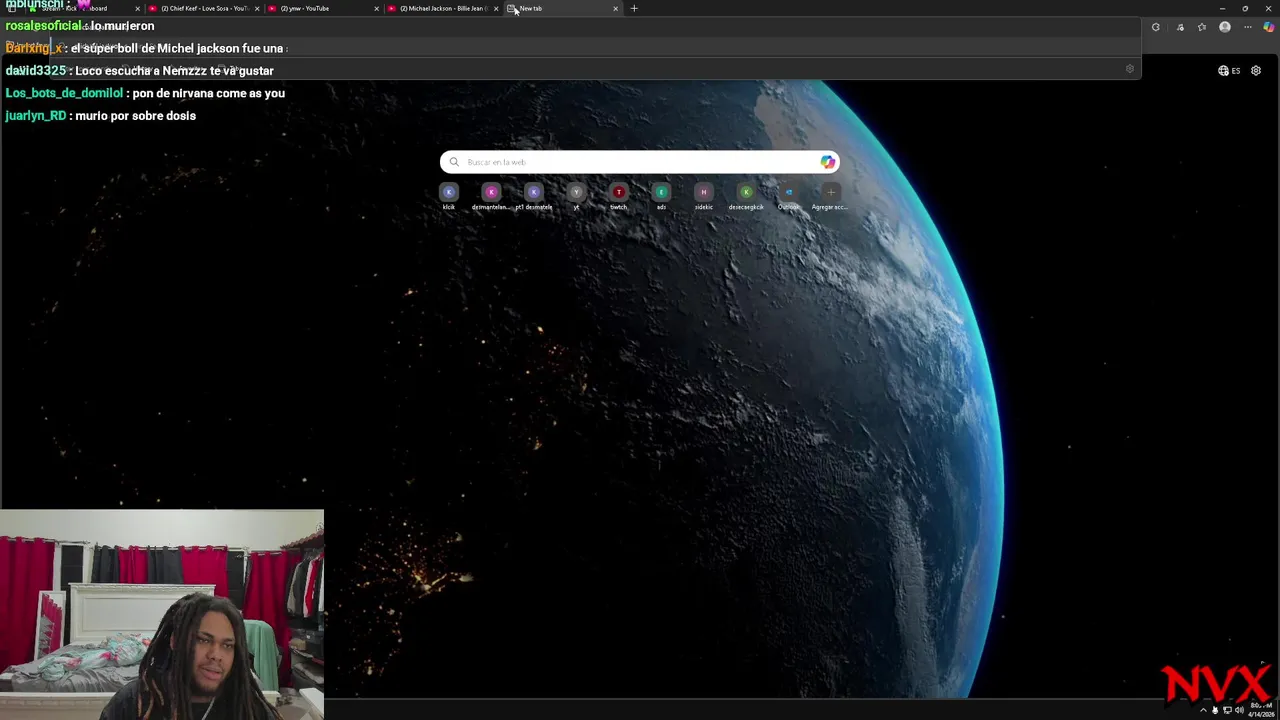Screen dimensions: 1280x720
Task: Click chat username 'Los_bots_de_domilol'
Action: (64, 93)
